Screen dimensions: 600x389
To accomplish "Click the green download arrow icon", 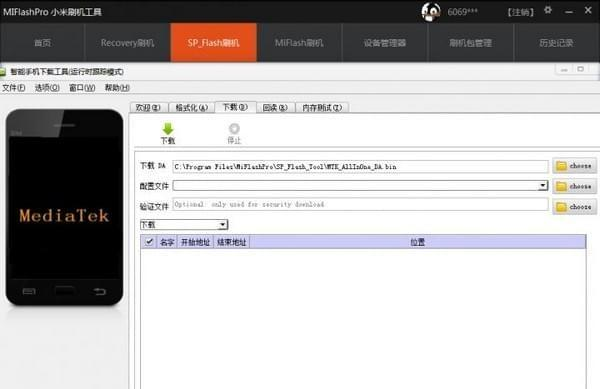I will point(168,129).
